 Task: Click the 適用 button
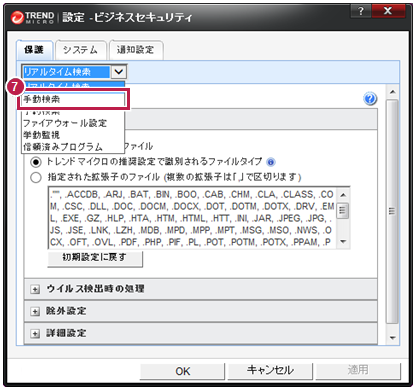[358, 370]
